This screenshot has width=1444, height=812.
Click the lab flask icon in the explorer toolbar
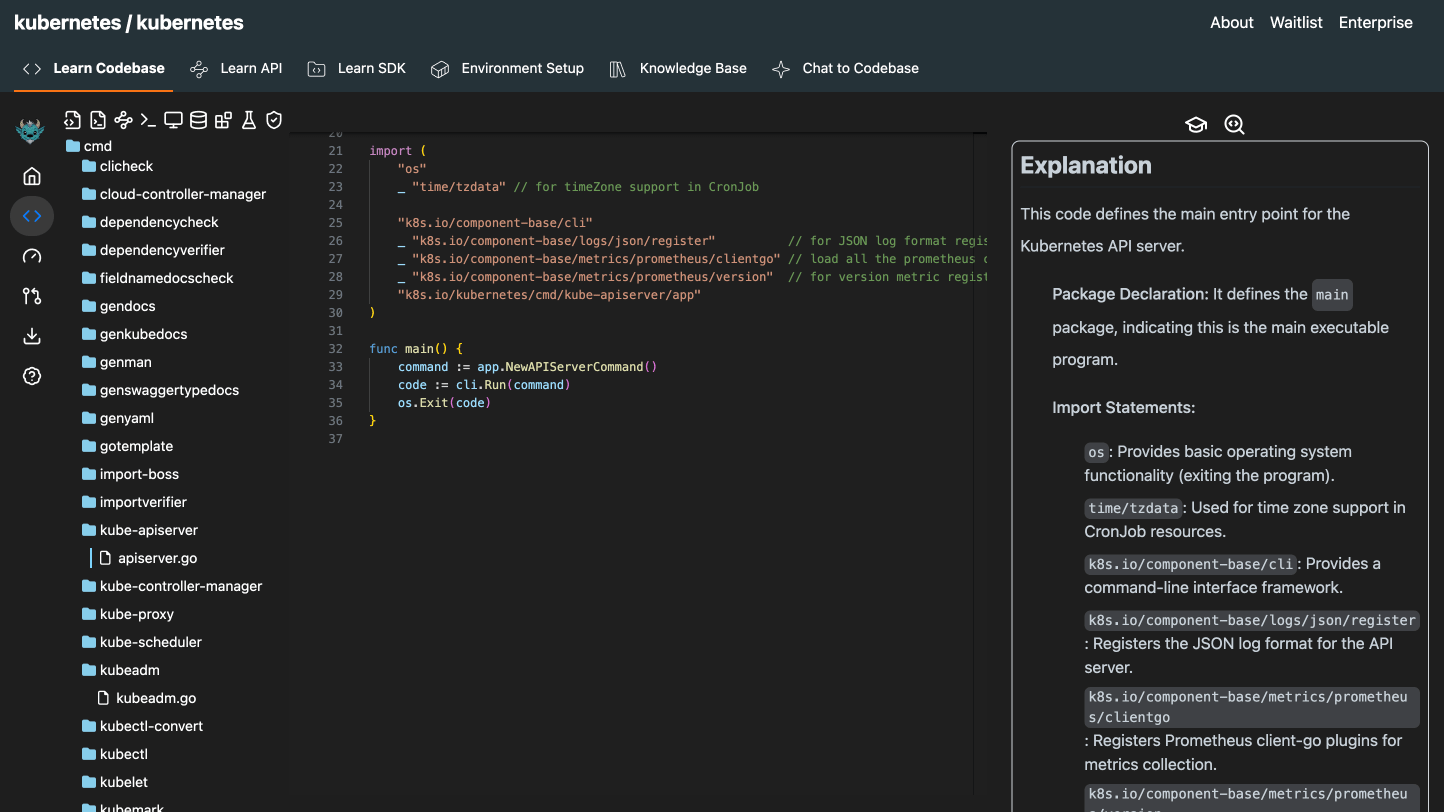point(249,120)
